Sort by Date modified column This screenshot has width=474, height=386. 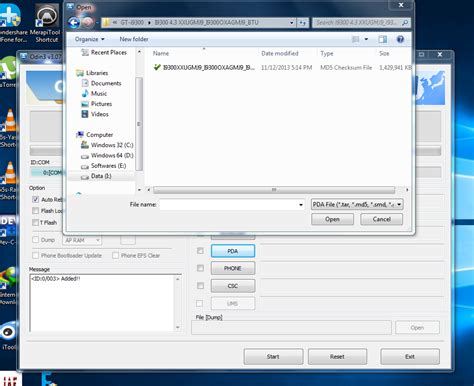tap(280, 53)
